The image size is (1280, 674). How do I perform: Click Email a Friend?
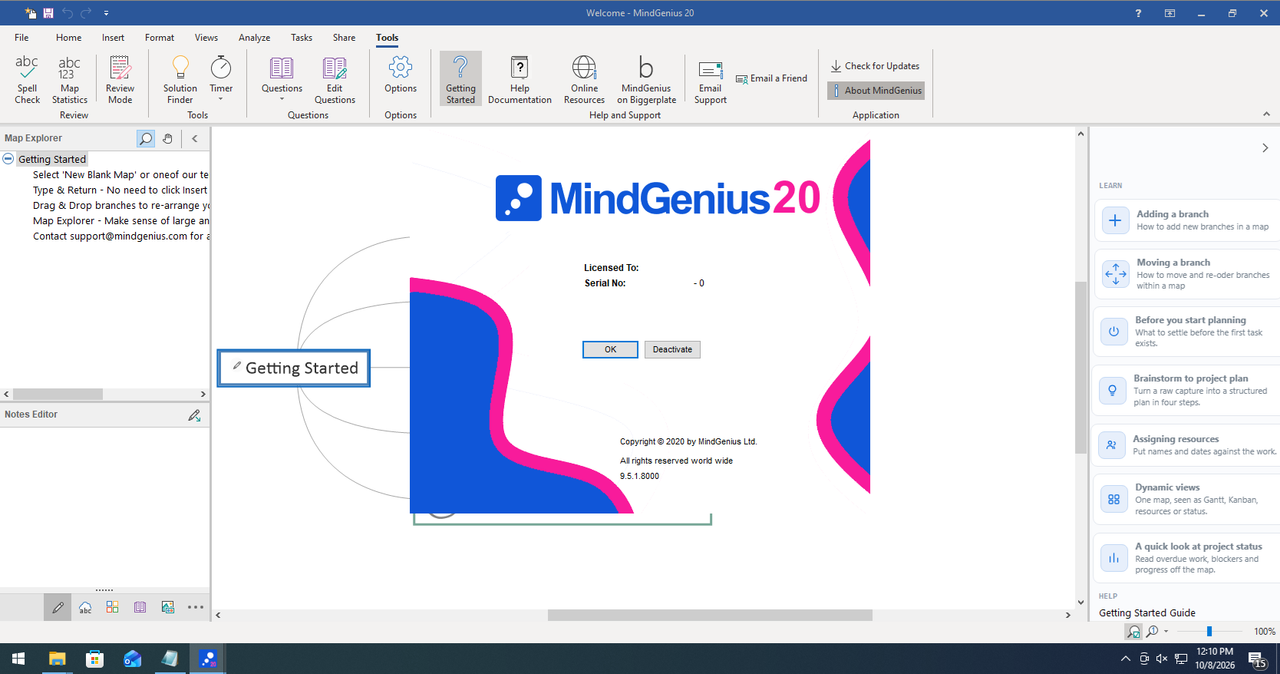tap(771, 78)
